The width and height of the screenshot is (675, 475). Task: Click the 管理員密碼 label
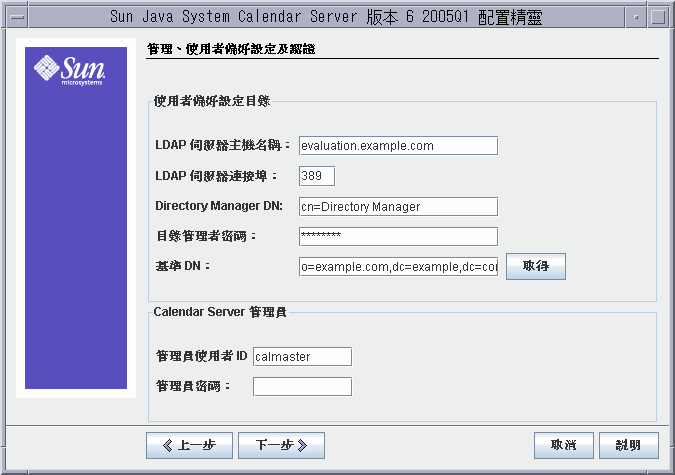point(193,386)
